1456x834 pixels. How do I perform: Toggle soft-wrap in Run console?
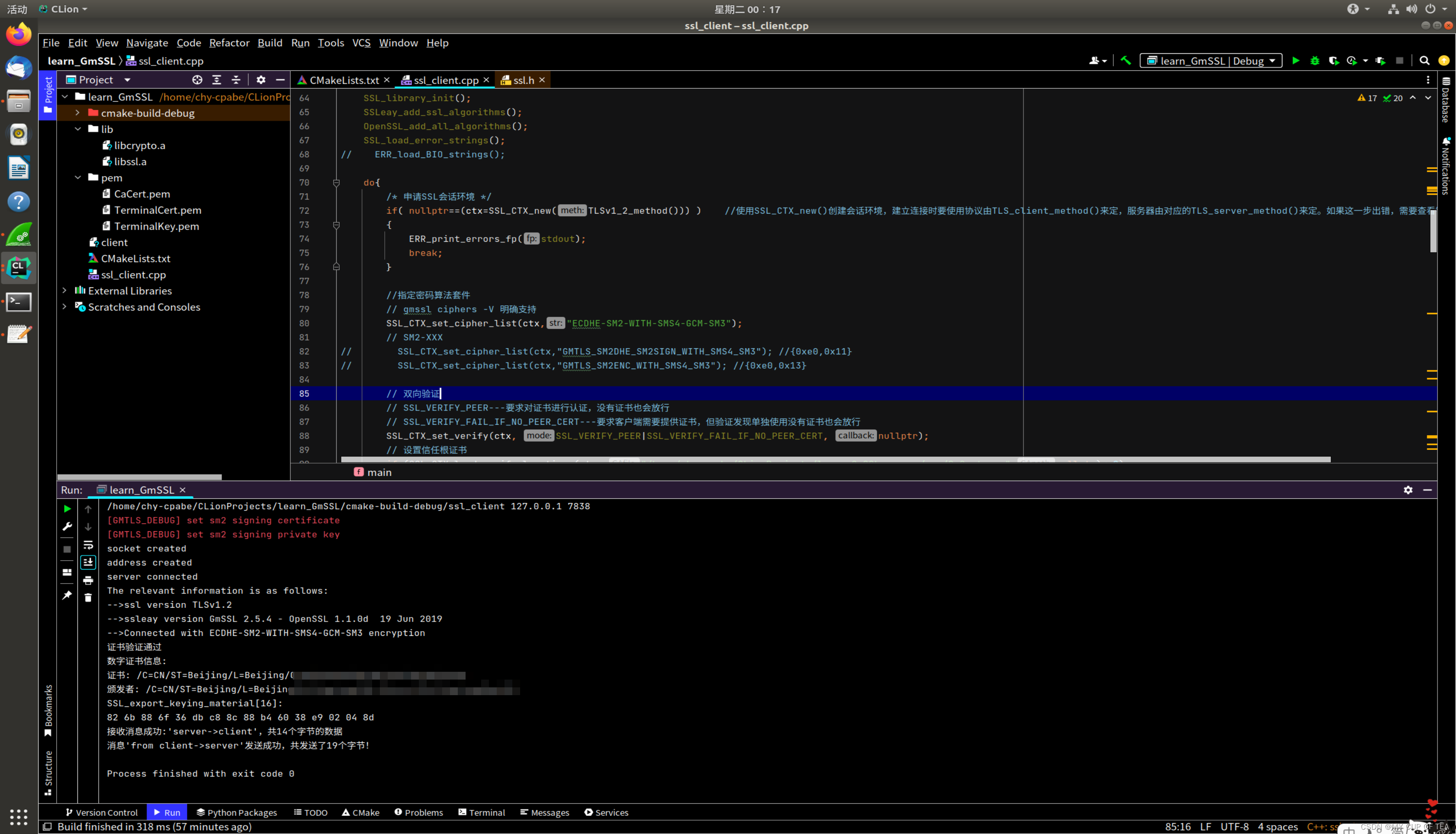tap(88, 545)
